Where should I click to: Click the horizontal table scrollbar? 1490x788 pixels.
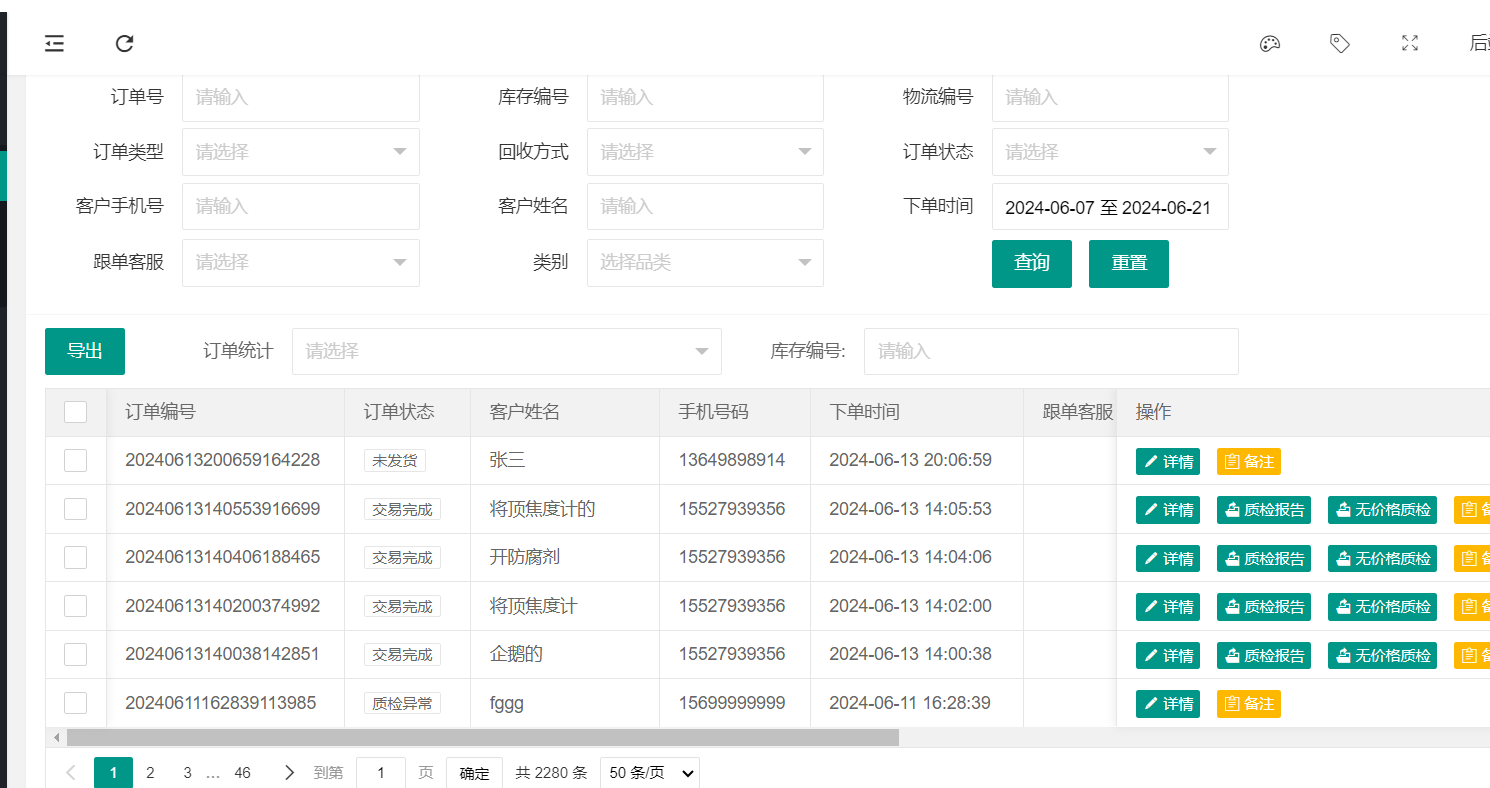tap(483, 737)
